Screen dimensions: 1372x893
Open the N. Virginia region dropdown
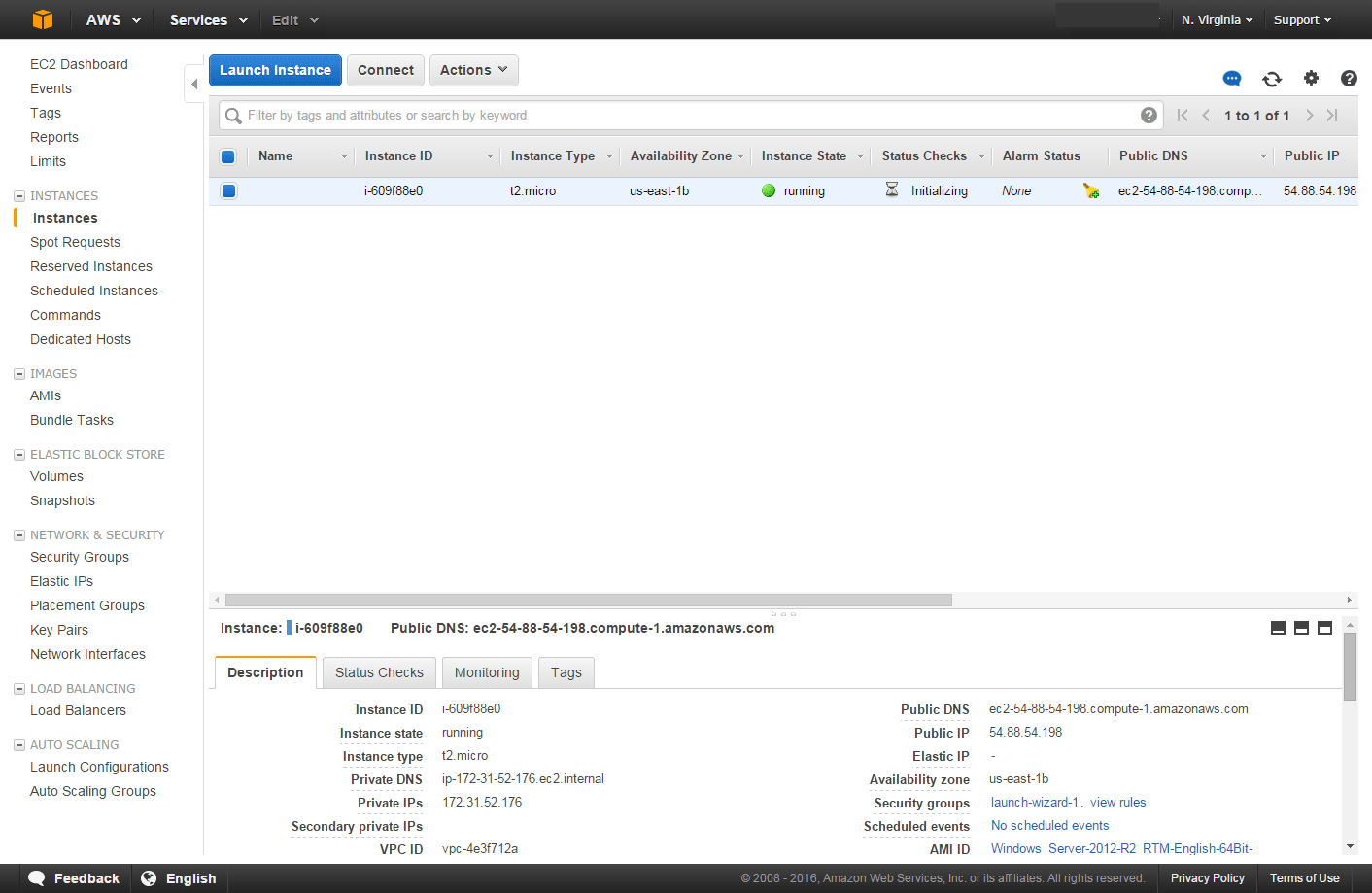coord(1217,19)
